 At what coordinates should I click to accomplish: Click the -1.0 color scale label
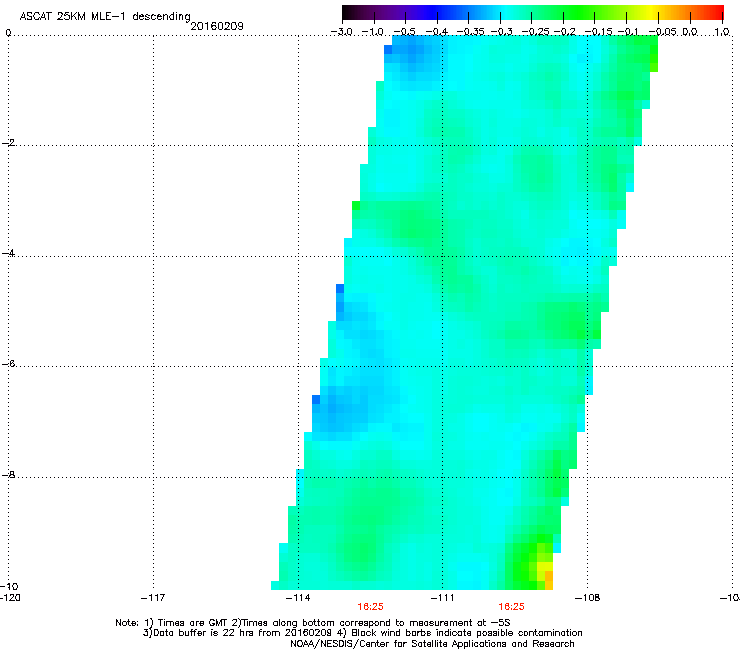(x=373, y=32)
